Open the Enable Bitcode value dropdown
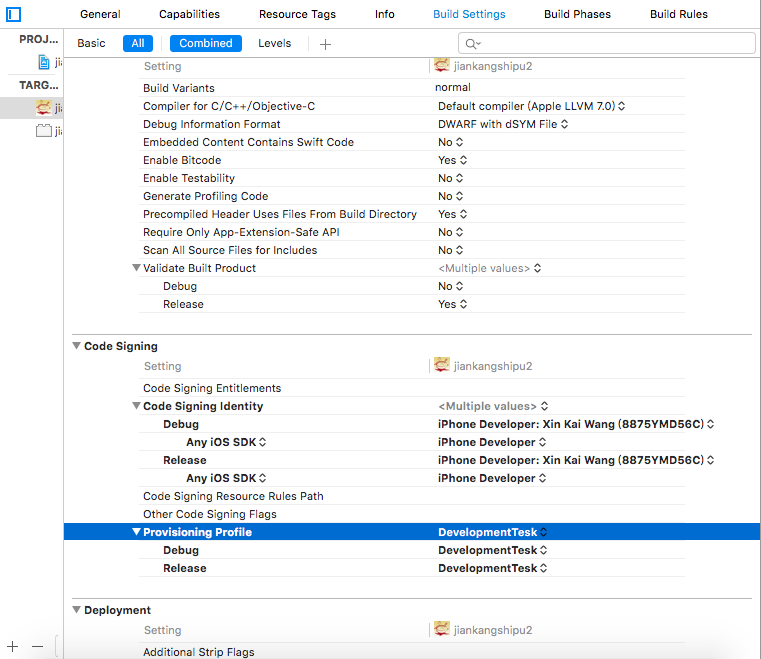This screenshot has width=761, height=659. click(x=453, y=160)
